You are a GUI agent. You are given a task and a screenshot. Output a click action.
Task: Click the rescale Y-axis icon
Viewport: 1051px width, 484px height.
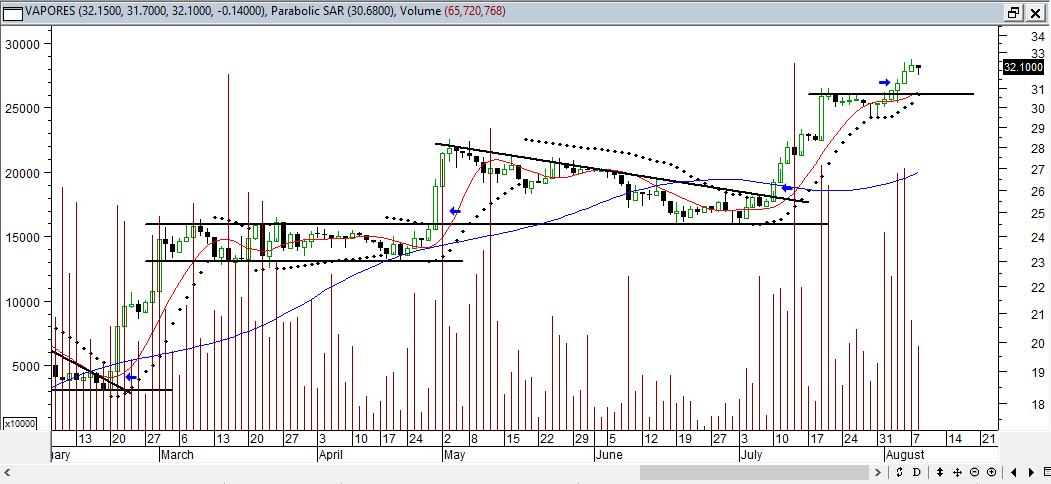tap(900, 472)
